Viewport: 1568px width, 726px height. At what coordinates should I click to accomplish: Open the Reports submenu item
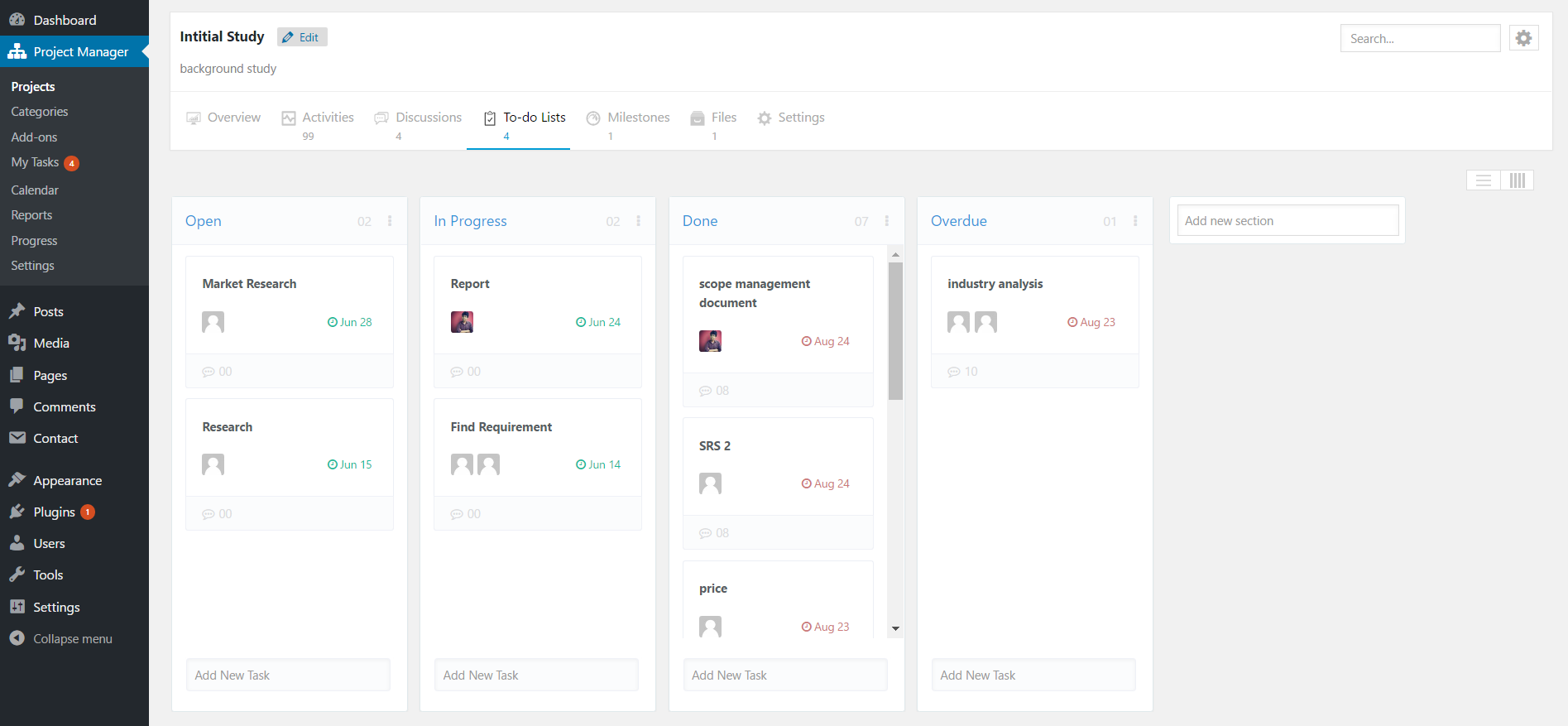coord(31,215)
